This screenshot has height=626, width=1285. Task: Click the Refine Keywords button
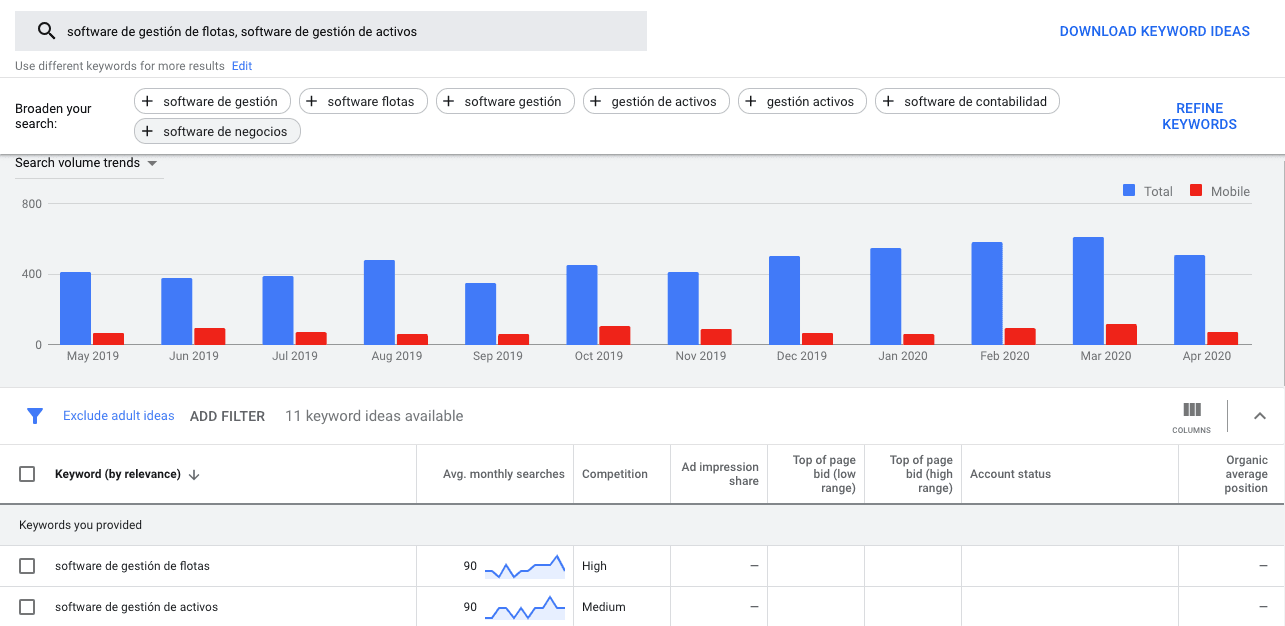tap(1199, 116)
